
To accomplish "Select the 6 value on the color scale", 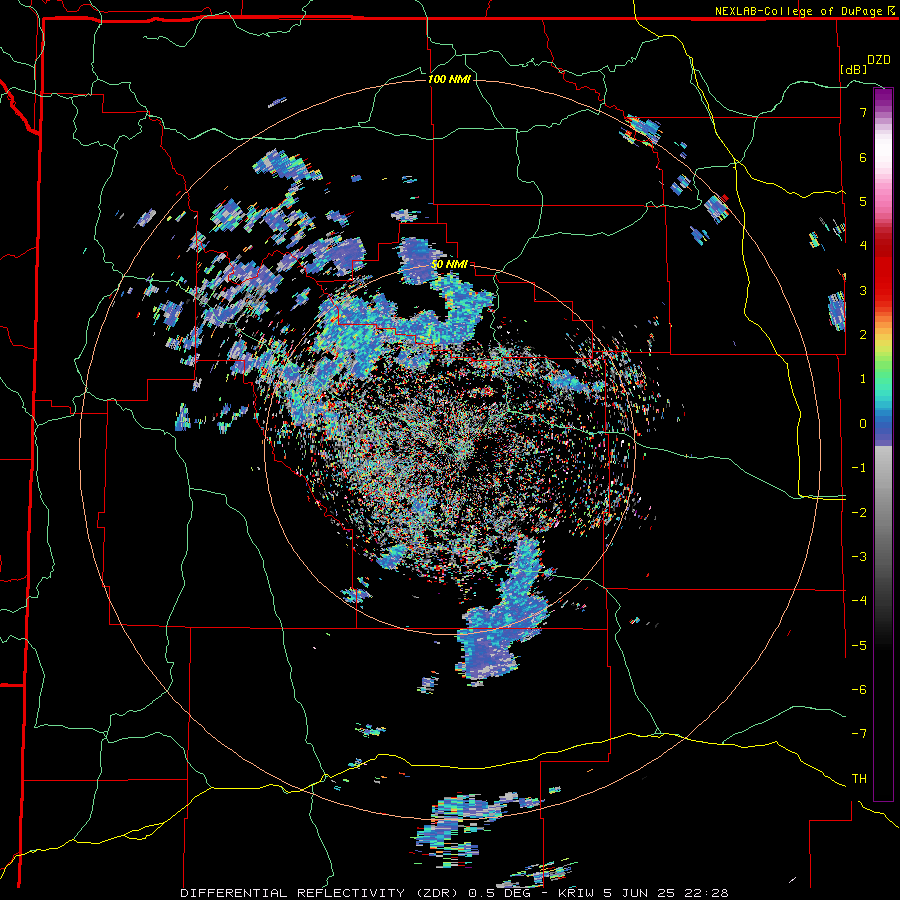I will [x=863, y=157].
